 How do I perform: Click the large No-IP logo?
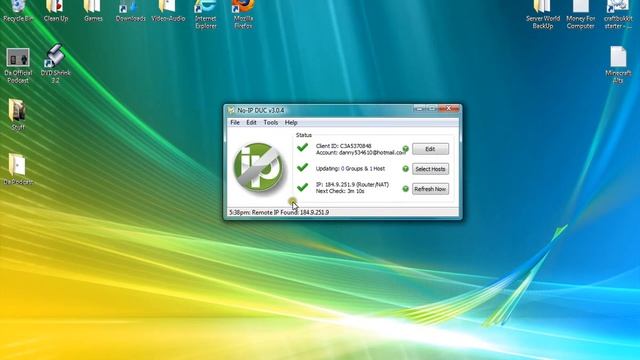258,167
